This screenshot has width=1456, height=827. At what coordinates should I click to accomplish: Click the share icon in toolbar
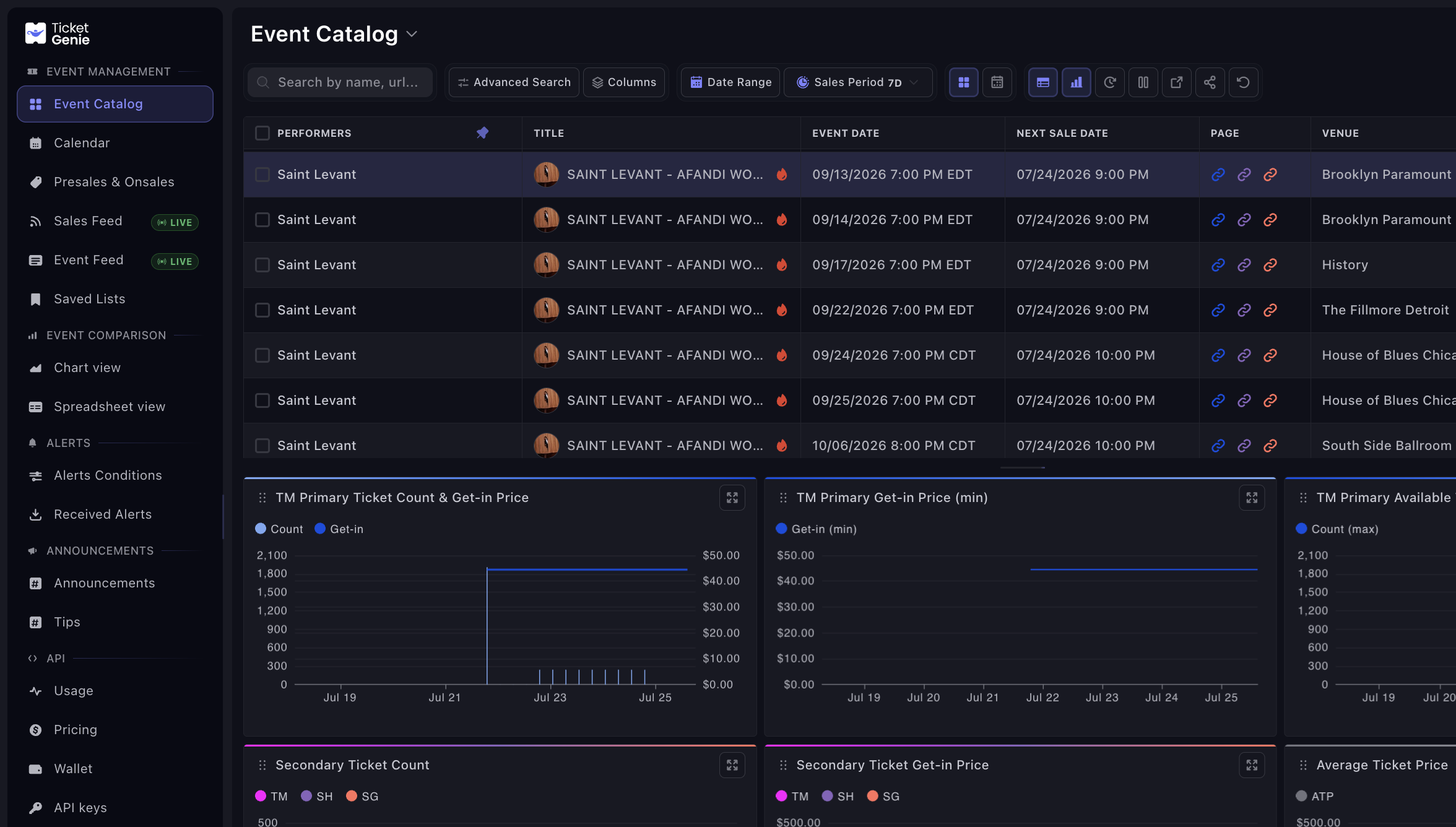tap(1210, 82)
